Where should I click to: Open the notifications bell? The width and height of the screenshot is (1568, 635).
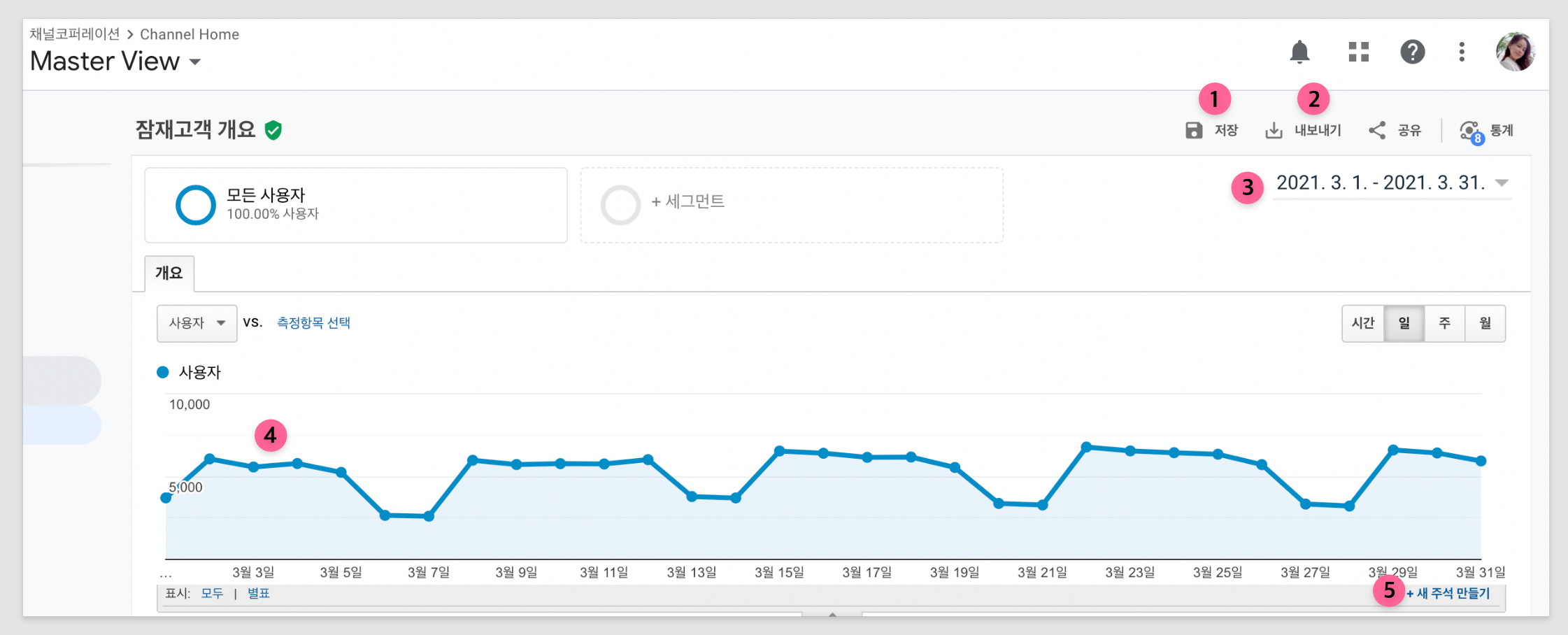[1299, 52]
